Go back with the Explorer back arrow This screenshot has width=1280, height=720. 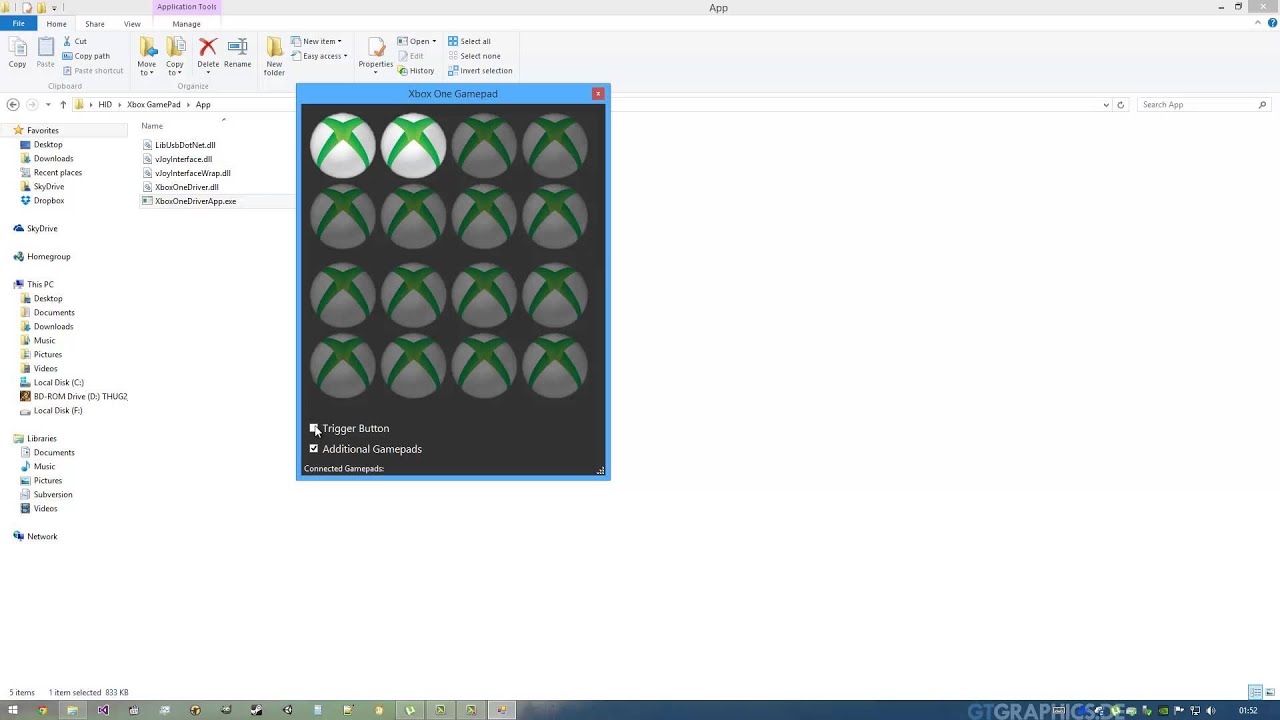coord(13,104)
